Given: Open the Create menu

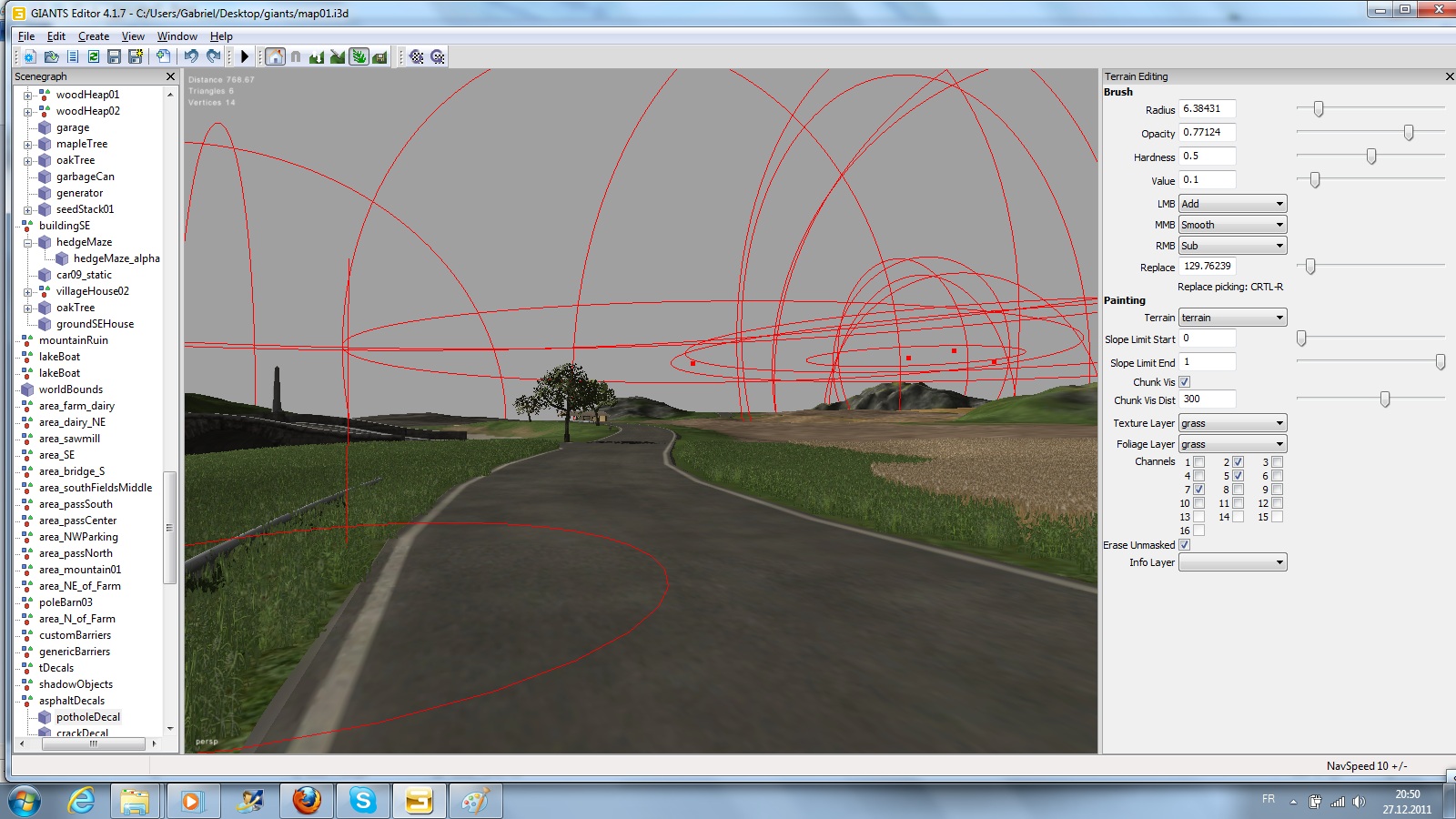Looking at the screenshot, I should click(x=94, y=36).
